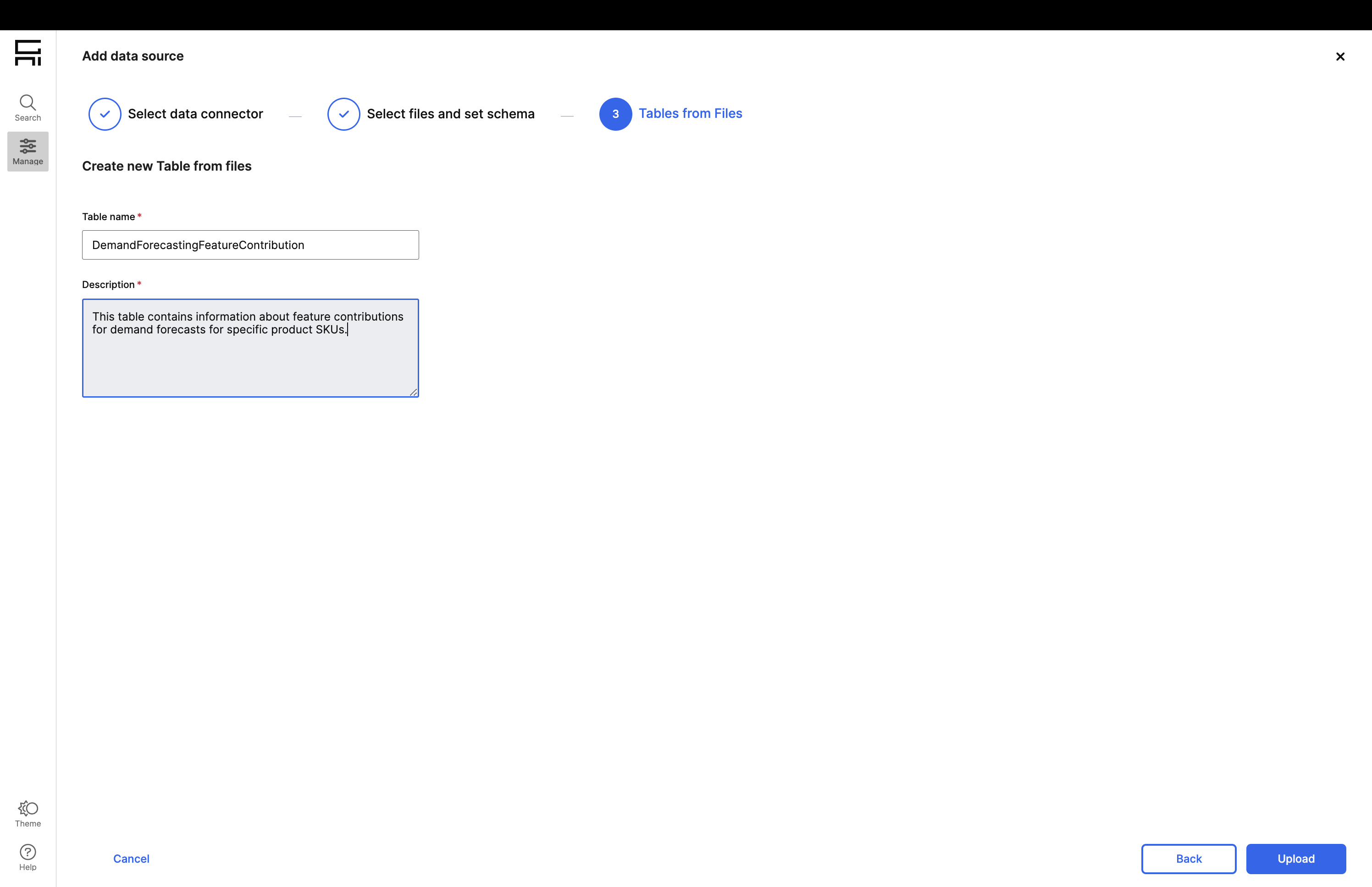This screenshot has width=1372, height=887.
Task: Click the Add data source title
Action: click(133, 56)
